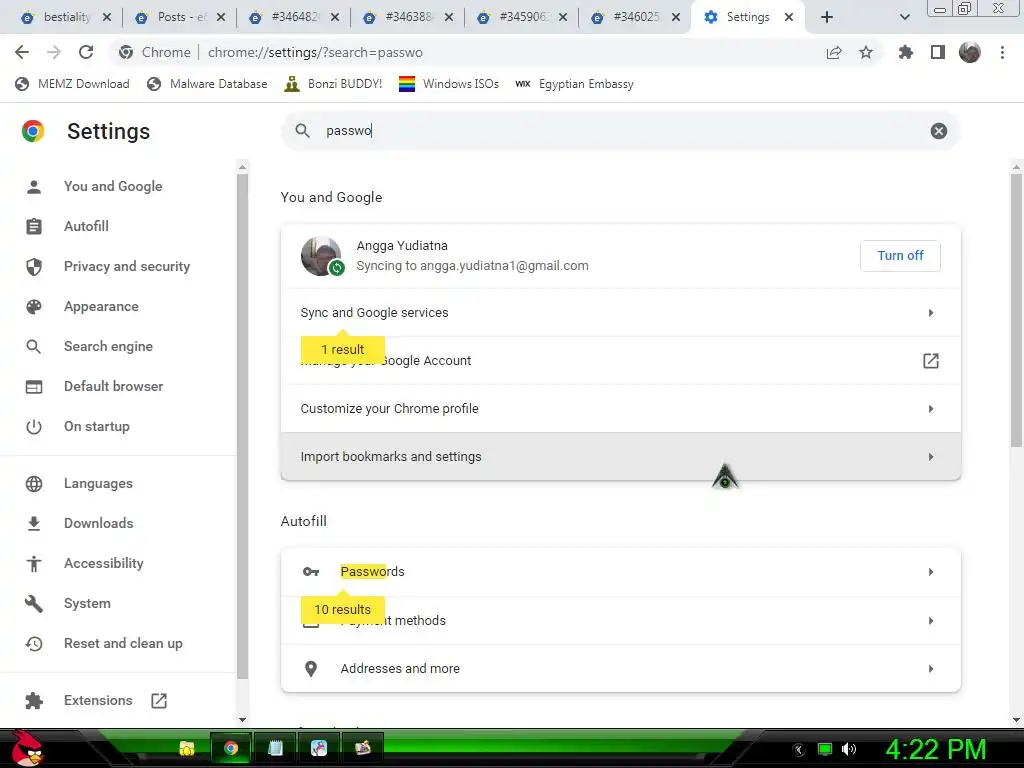Click Chrome icon in taskbar
Image resolution: width=1024 pixels, height=768 pixels.
tap(231, 748)
